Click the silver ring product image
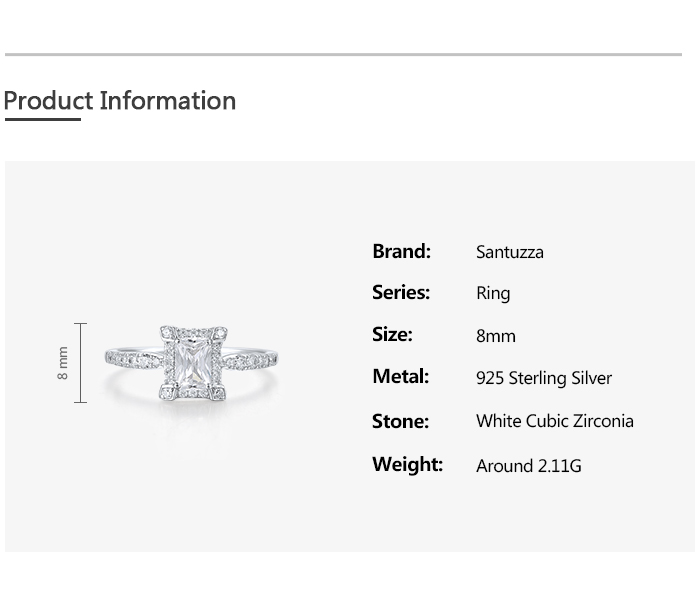Viewport: 700px width, 607px height. click(192, 362)
